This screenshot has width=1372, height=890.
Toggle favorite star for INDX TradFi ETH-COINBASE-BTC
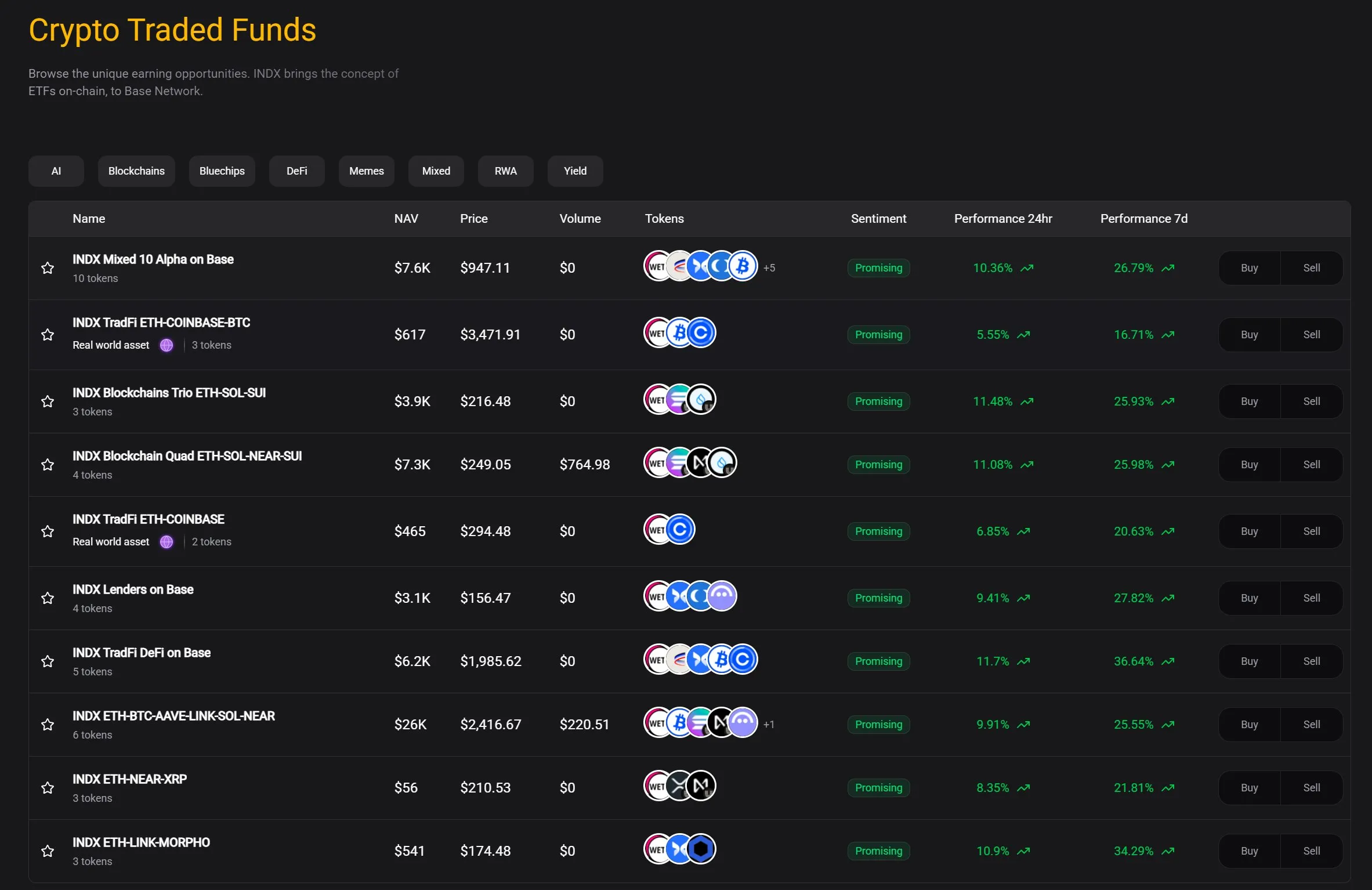[x=48, y=335]
